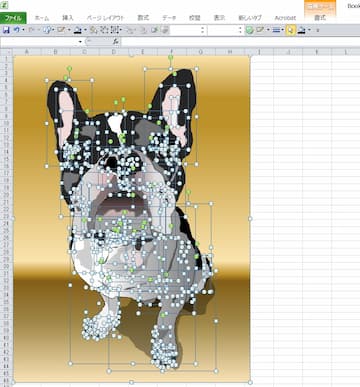Expand the Name Box dropdown arrow

click(80, 42)
